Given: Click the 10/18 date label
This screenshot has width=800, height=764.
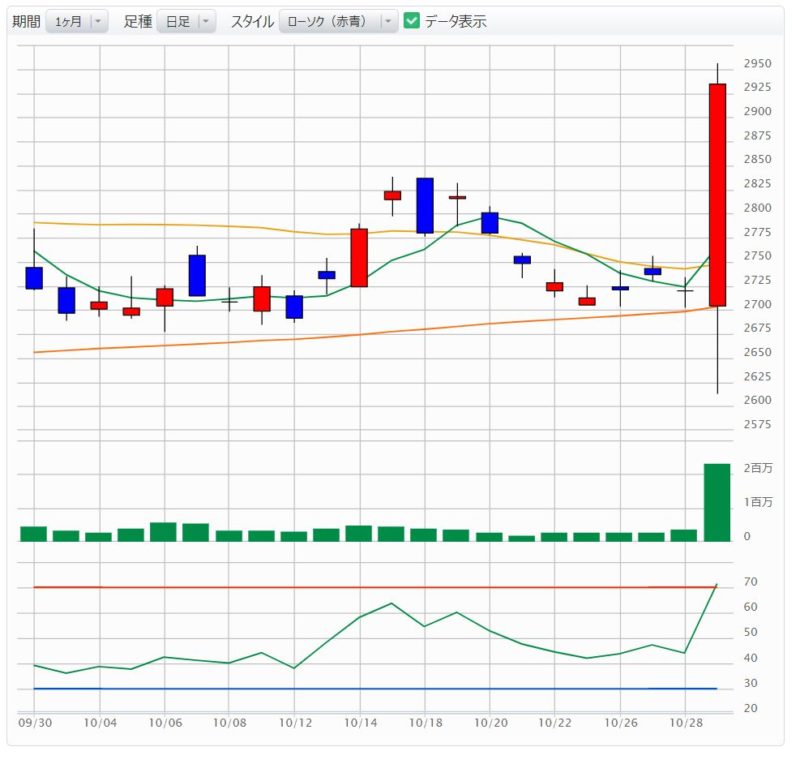Looking at the screenshot, I should point(426,723).
